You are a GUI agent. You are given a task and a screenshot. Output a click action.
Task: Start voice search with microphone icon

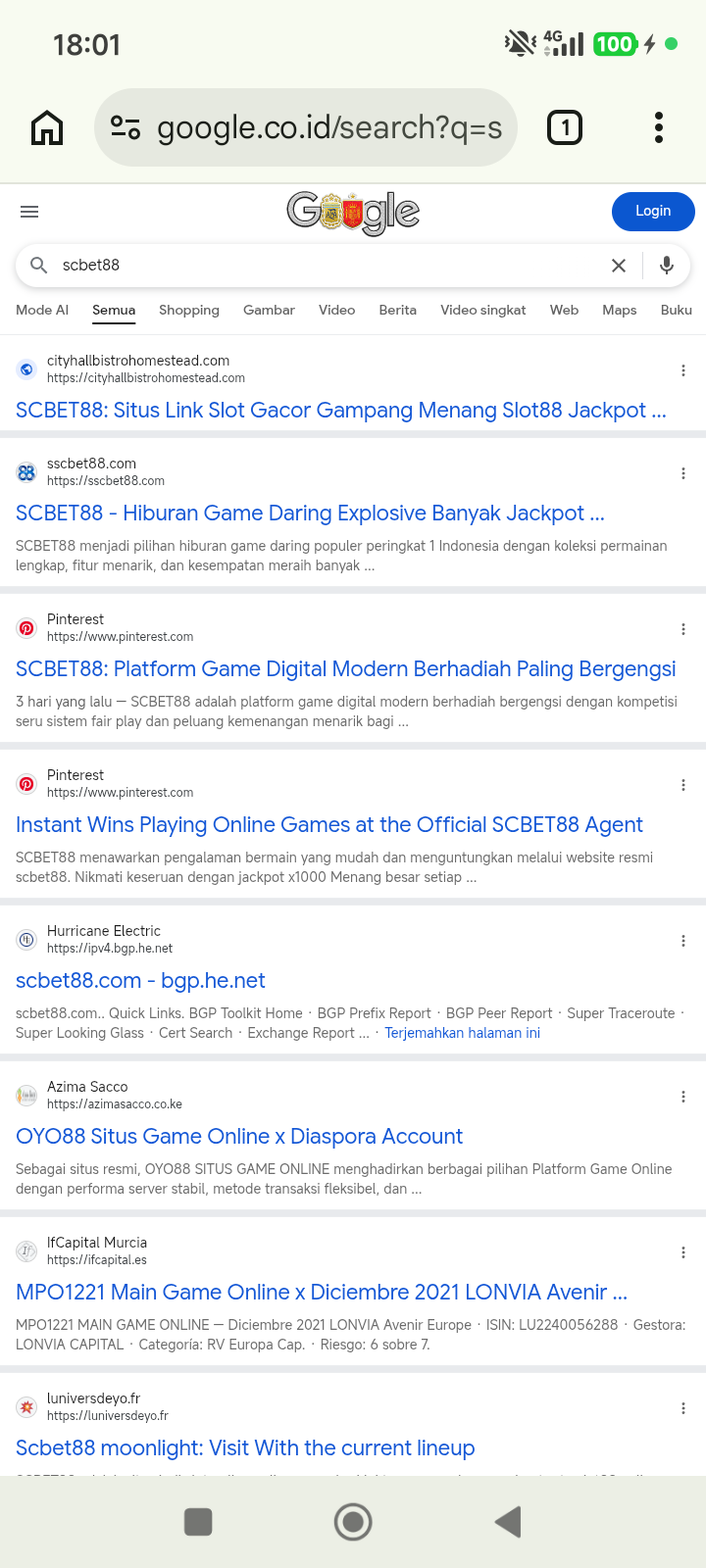[x=667, y=266]
